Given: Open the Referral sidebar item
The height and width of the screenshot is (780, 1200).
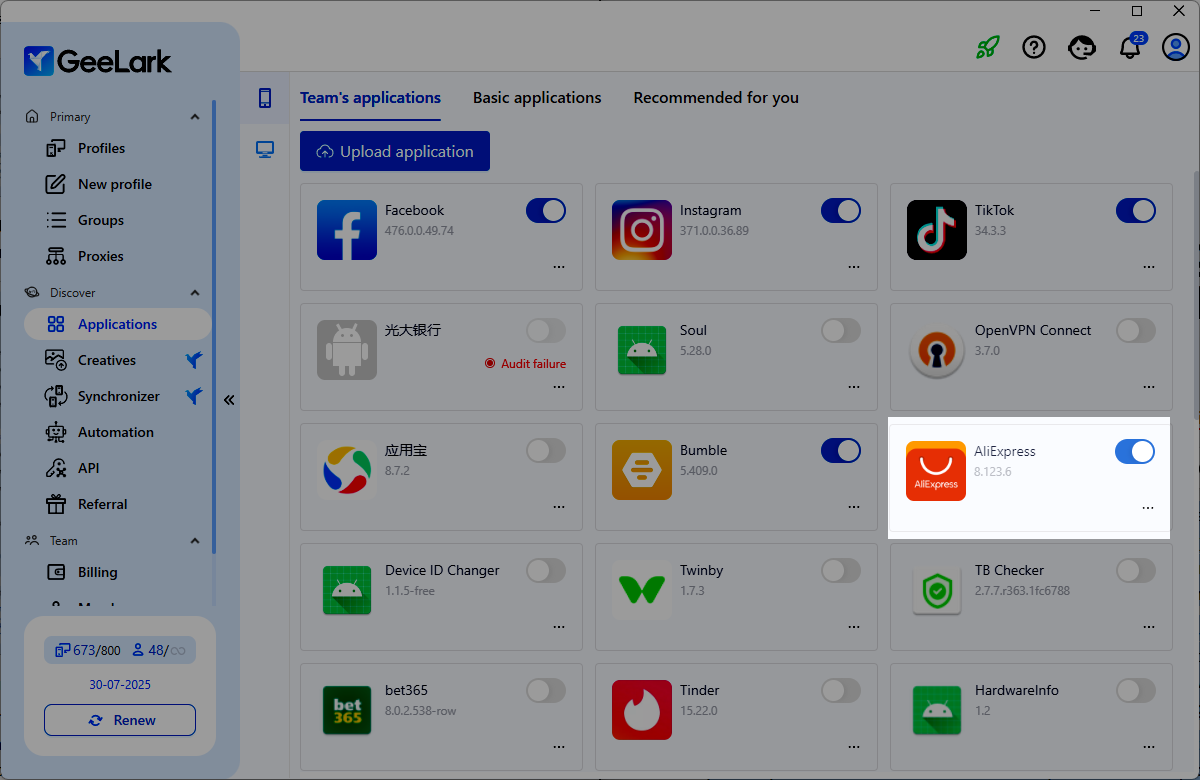Looking at the screenshot, I should click(118, 504).
